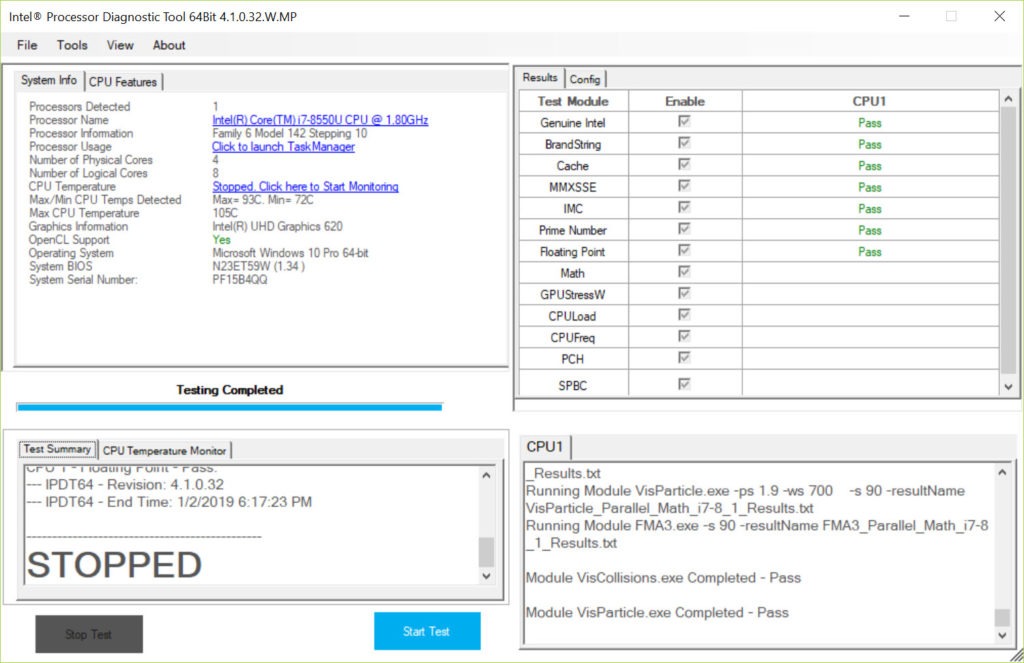Click to launch Task Manager link
The image size is (1024, 663).
click(283, 147)
